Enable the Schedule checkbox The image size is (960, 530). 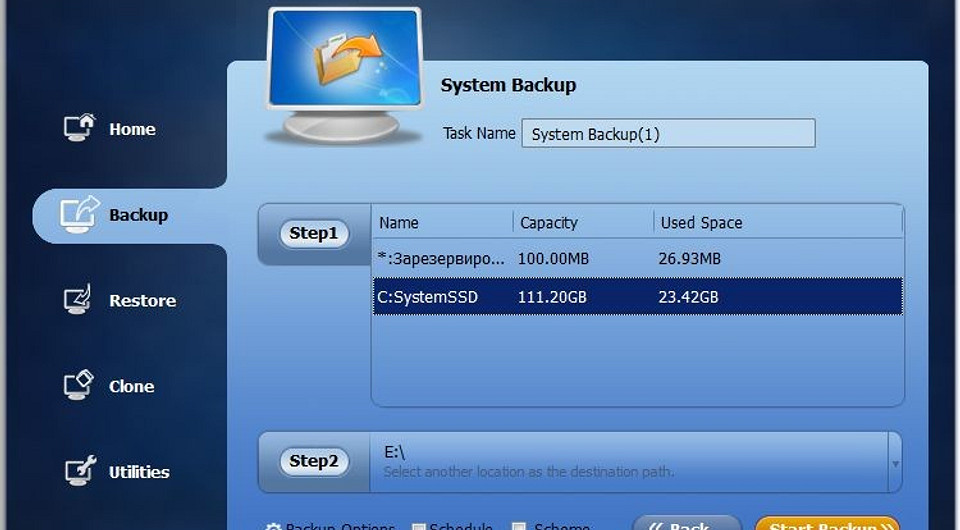click(419, 526)
